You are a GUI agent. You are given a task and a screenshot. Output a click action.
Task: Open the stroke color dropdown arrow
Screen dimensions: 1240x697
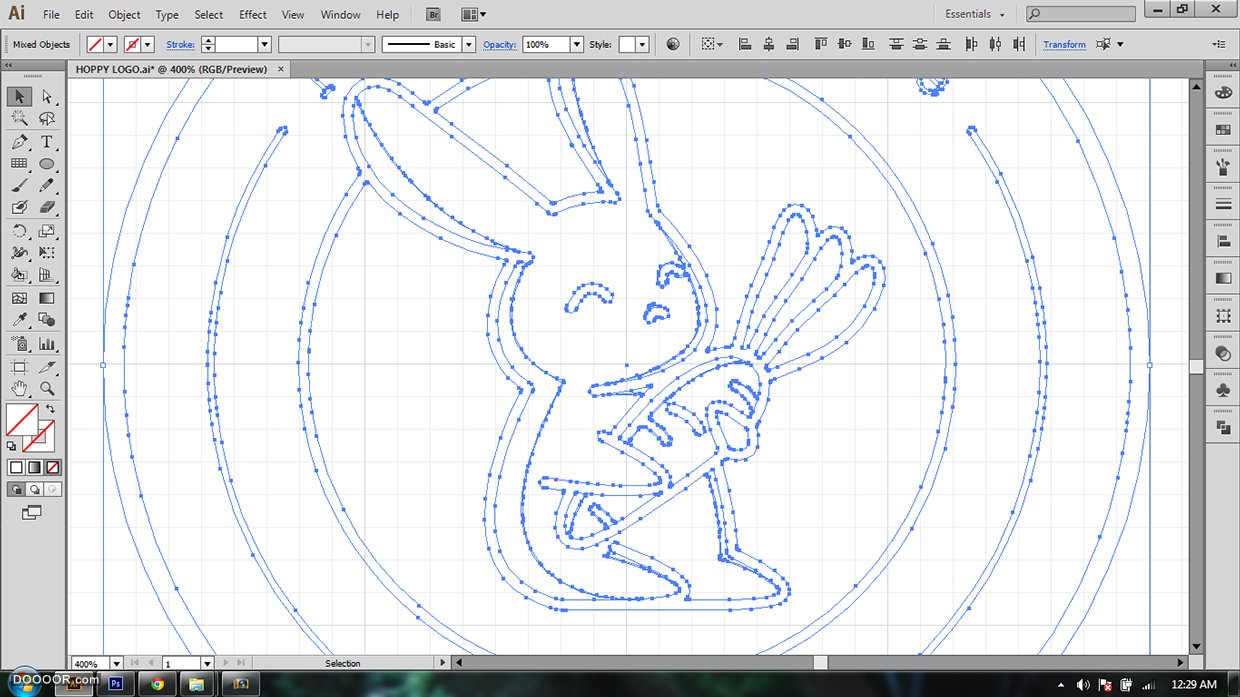pyautogui.click(x=148, y=44)
